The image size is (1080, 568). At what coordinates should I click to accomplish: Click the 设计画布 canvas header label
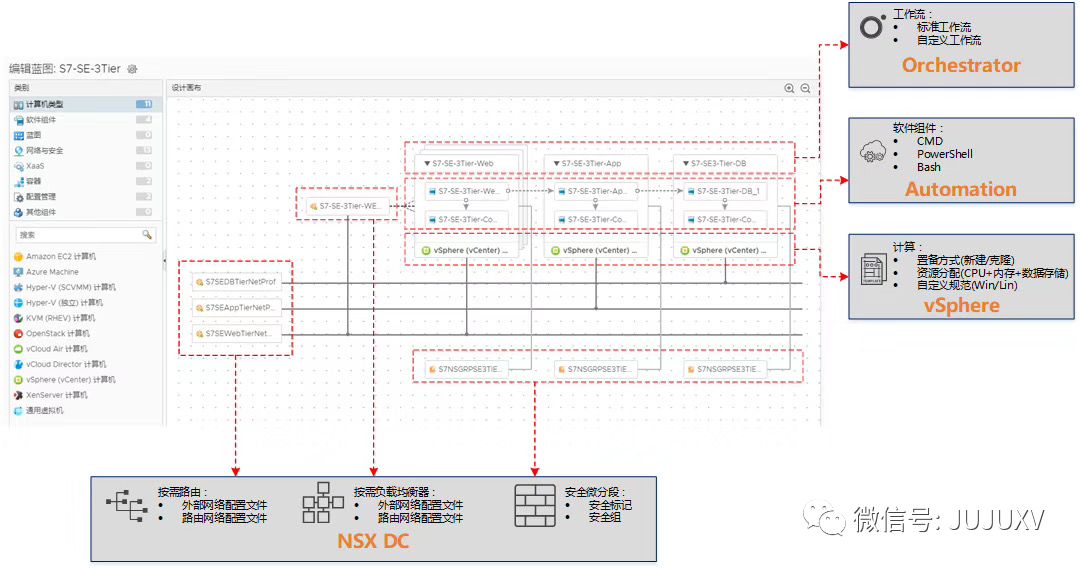coord(187,88)
